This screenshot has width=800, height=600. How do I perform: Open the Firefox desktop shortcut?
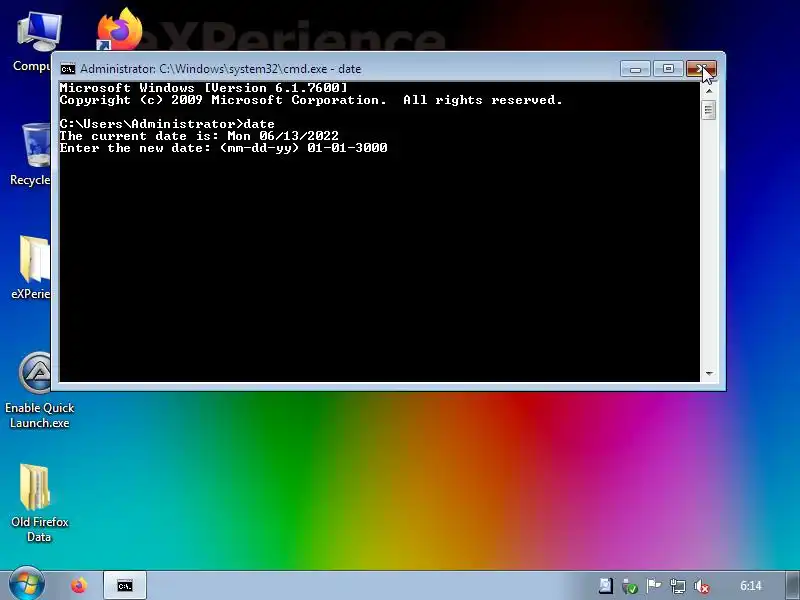120,30
